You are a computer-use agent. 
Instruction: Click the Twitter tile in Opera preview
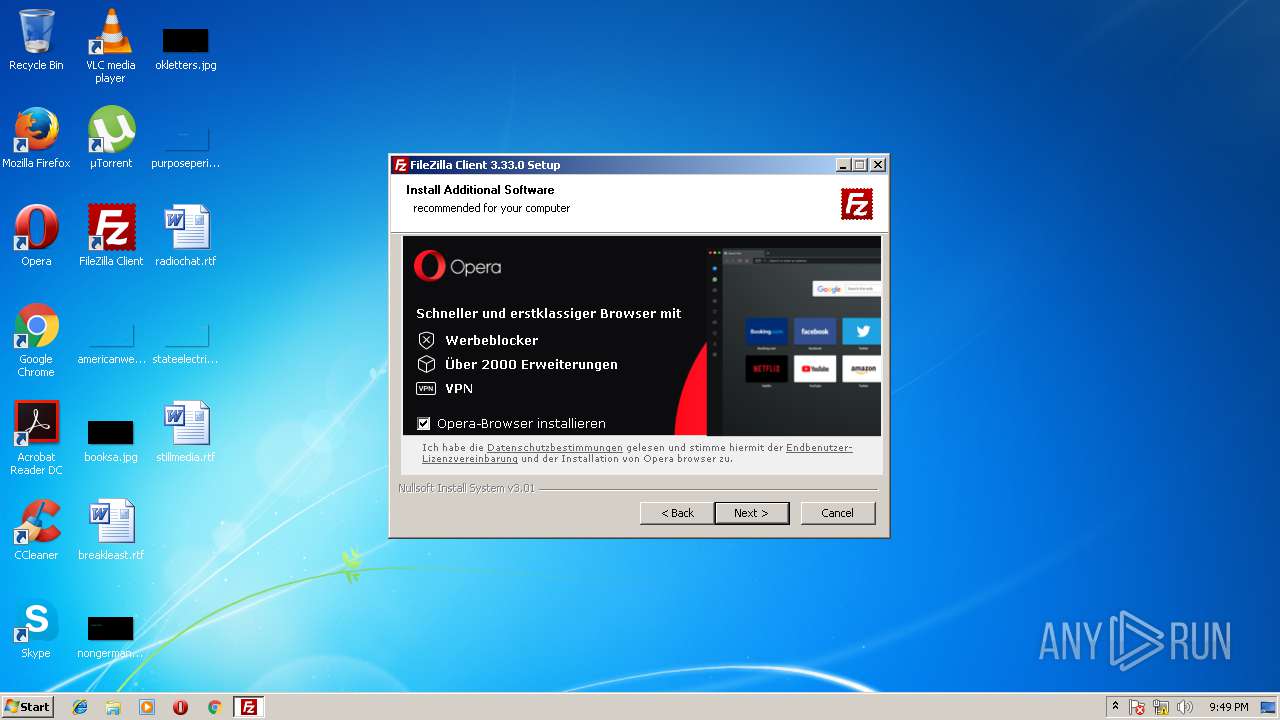click(861, 331)
